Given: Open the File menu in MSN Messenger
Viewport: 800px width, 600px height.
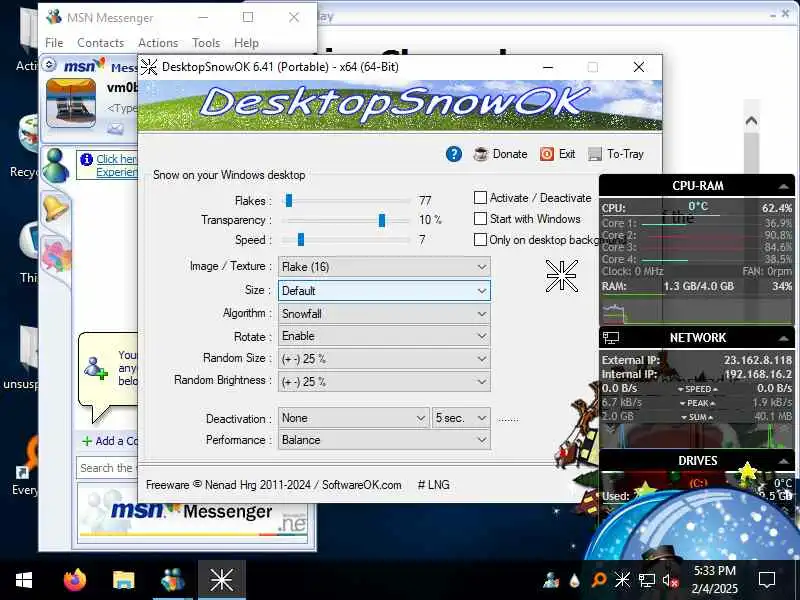Looking at the screenshot, I should 54,43.
